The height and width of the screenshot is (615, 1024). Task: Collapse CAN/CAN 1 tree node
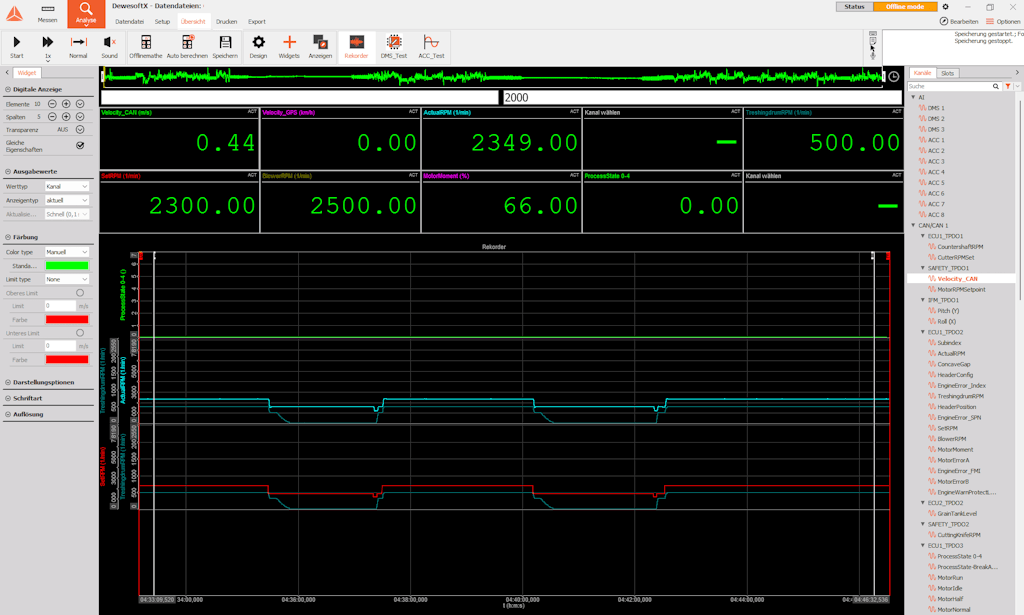click(x=914, y=225)
